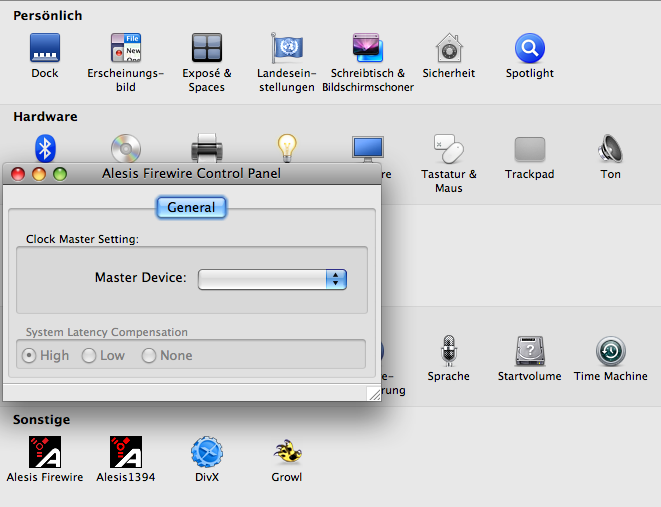
Task: Open the Bluetooth preference icon
Action: tap(45, 148)
